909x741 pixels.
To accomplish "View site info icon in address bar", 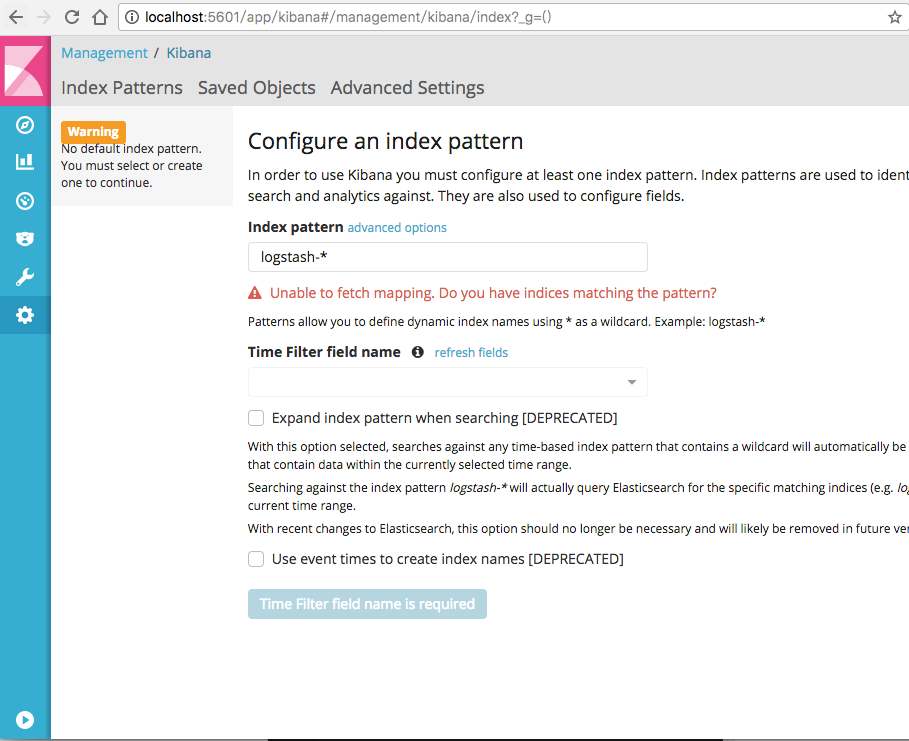I will coord(132,17).
